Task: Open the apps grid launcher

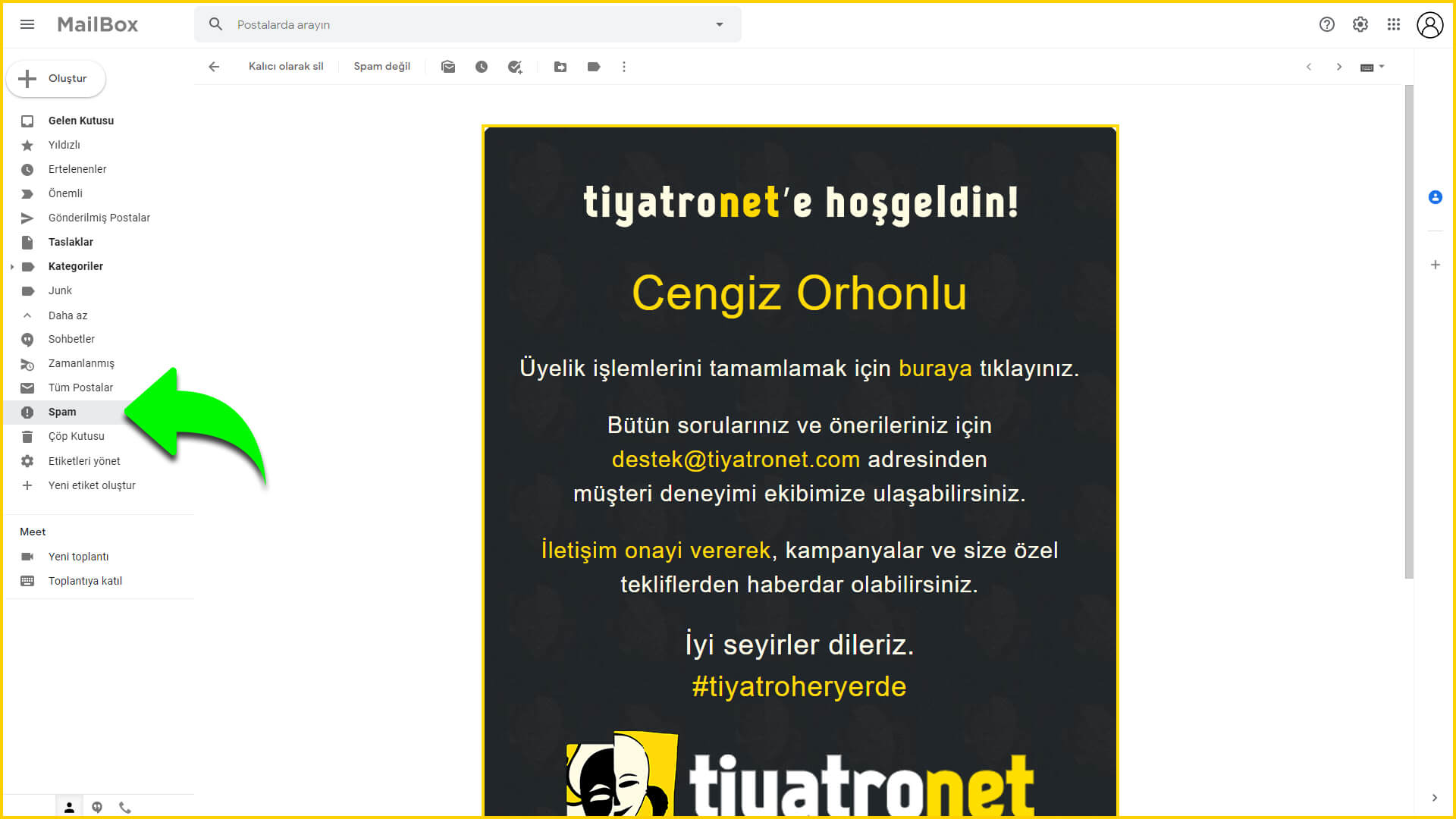Action: tap(1393, 24)
